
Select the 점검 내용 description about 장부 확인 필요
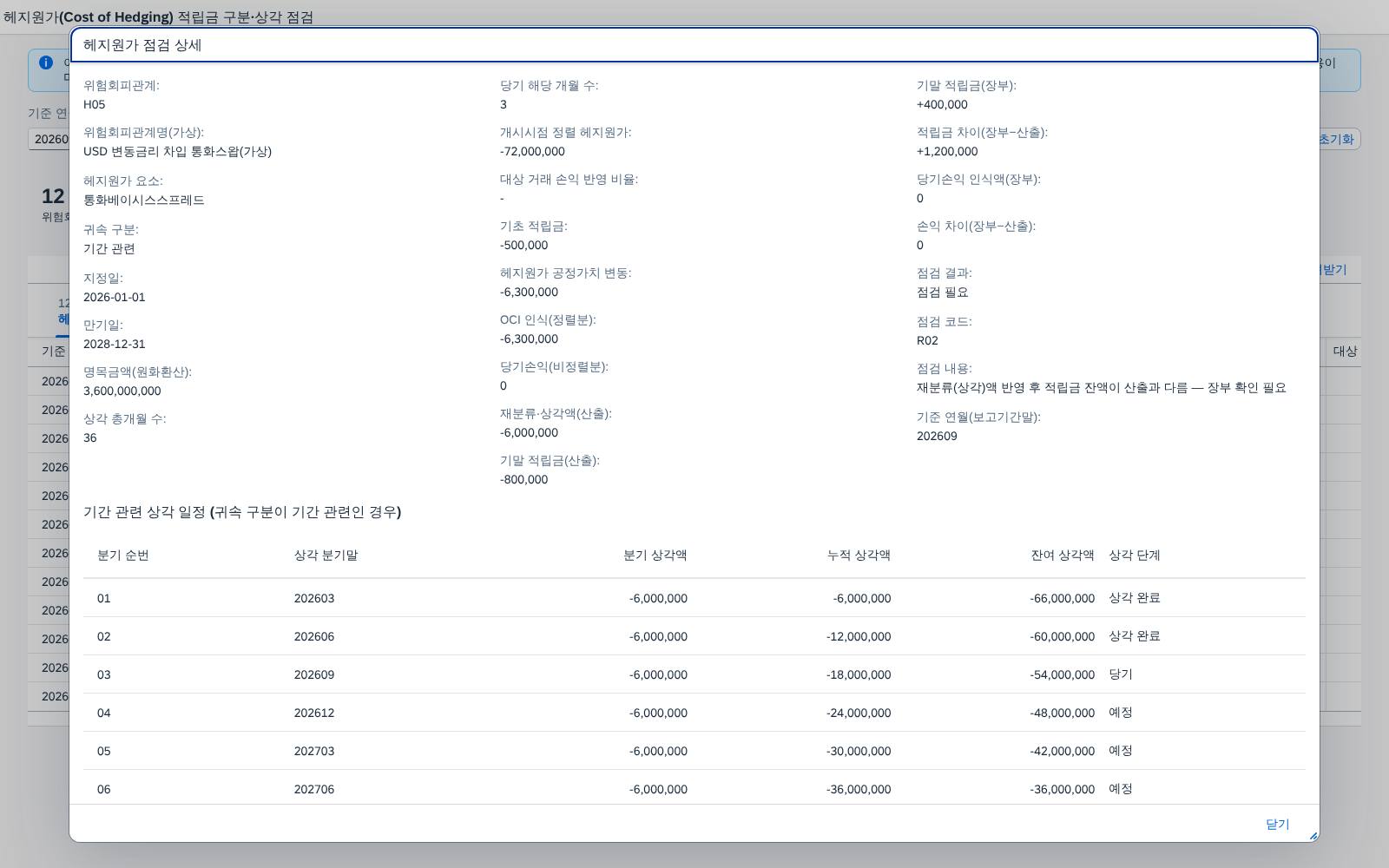pyautogui.click(x=1102, y=387)
